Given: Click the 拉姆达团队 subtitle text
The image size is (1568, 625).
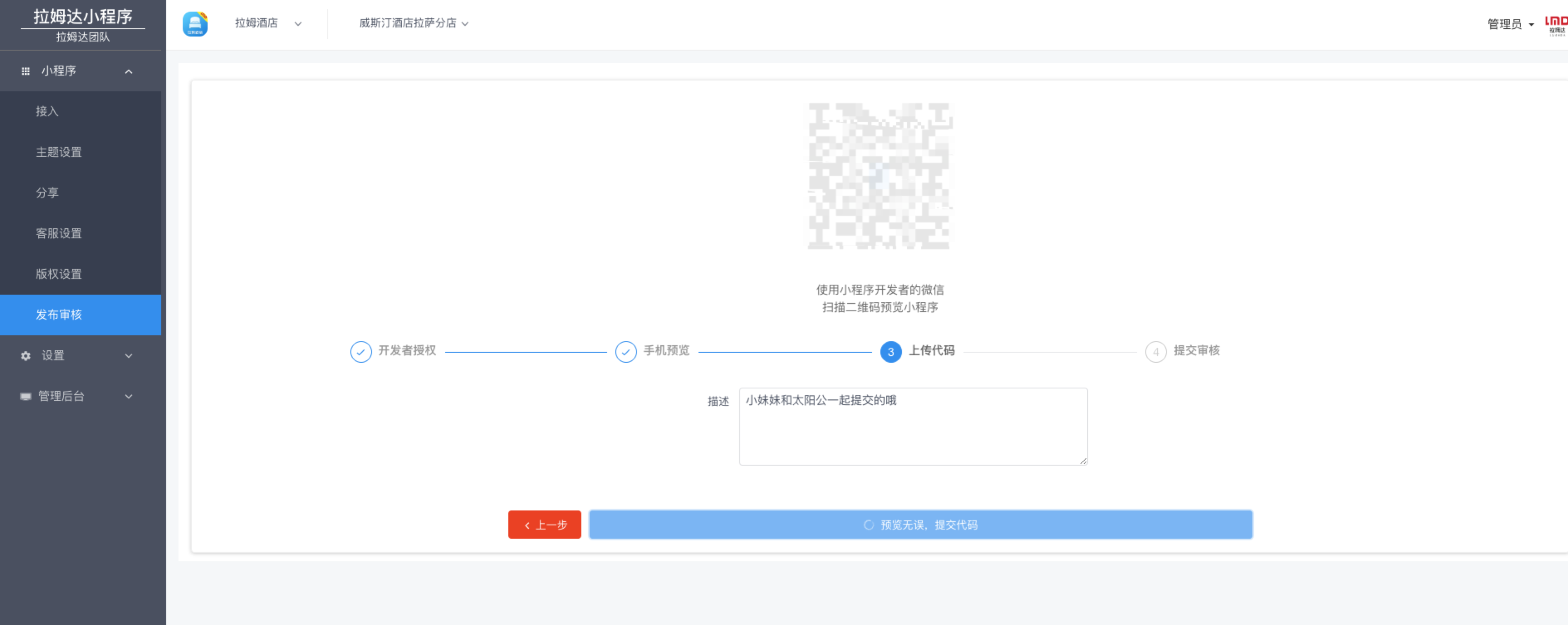Looking at the screenshot, I should [83, 37].
